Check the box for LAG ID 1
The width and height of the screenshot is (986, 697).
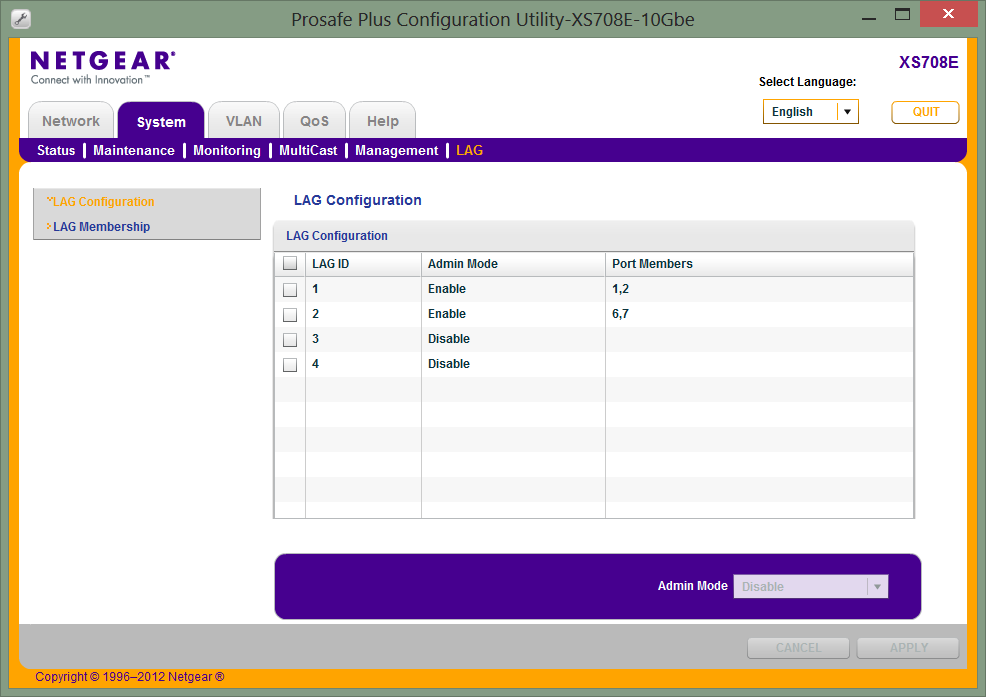pos(290,289)
